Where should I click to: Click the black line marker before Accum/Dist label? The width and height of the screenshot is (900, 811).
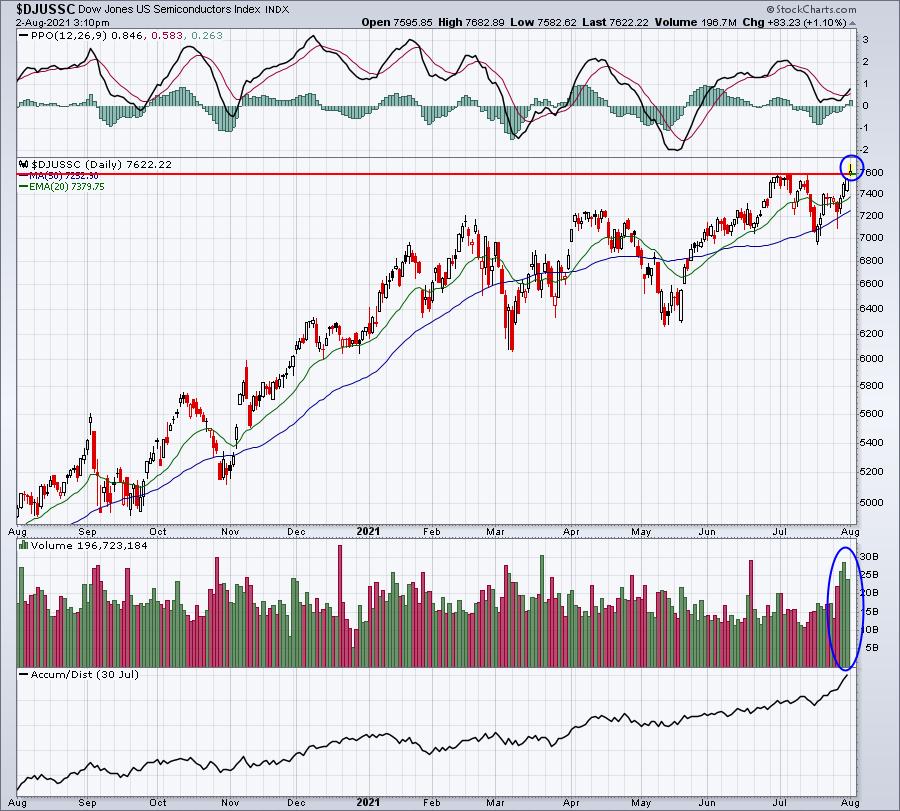24,674
